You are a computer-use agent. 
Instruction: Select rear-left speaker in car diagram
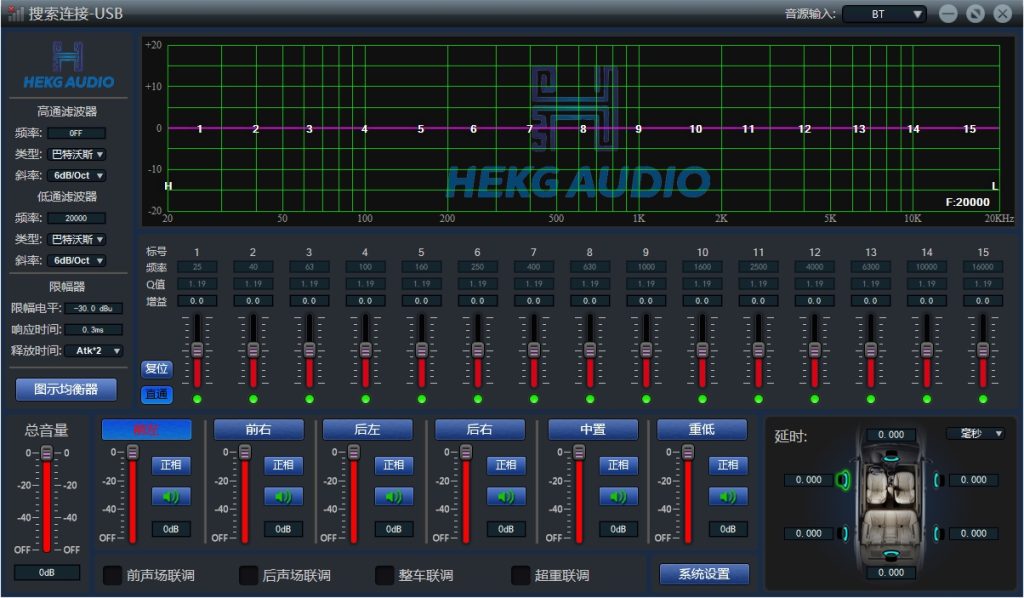[x=844, y=533]
